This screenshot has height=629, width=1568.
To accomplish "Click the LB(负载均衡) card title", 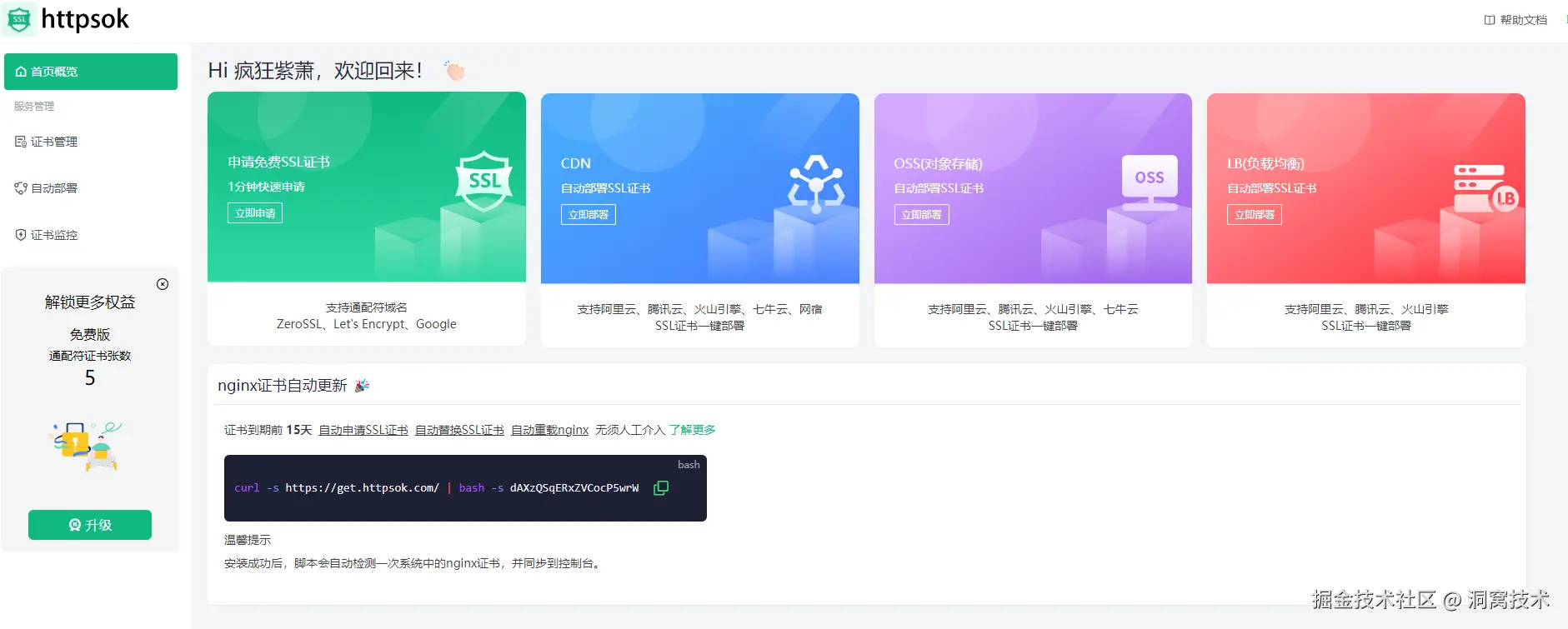I will coord(1265,164).
